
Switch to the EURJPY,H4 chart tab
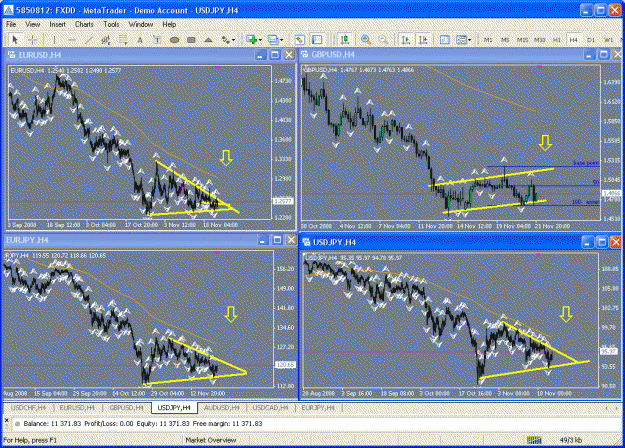coord(318,408)
